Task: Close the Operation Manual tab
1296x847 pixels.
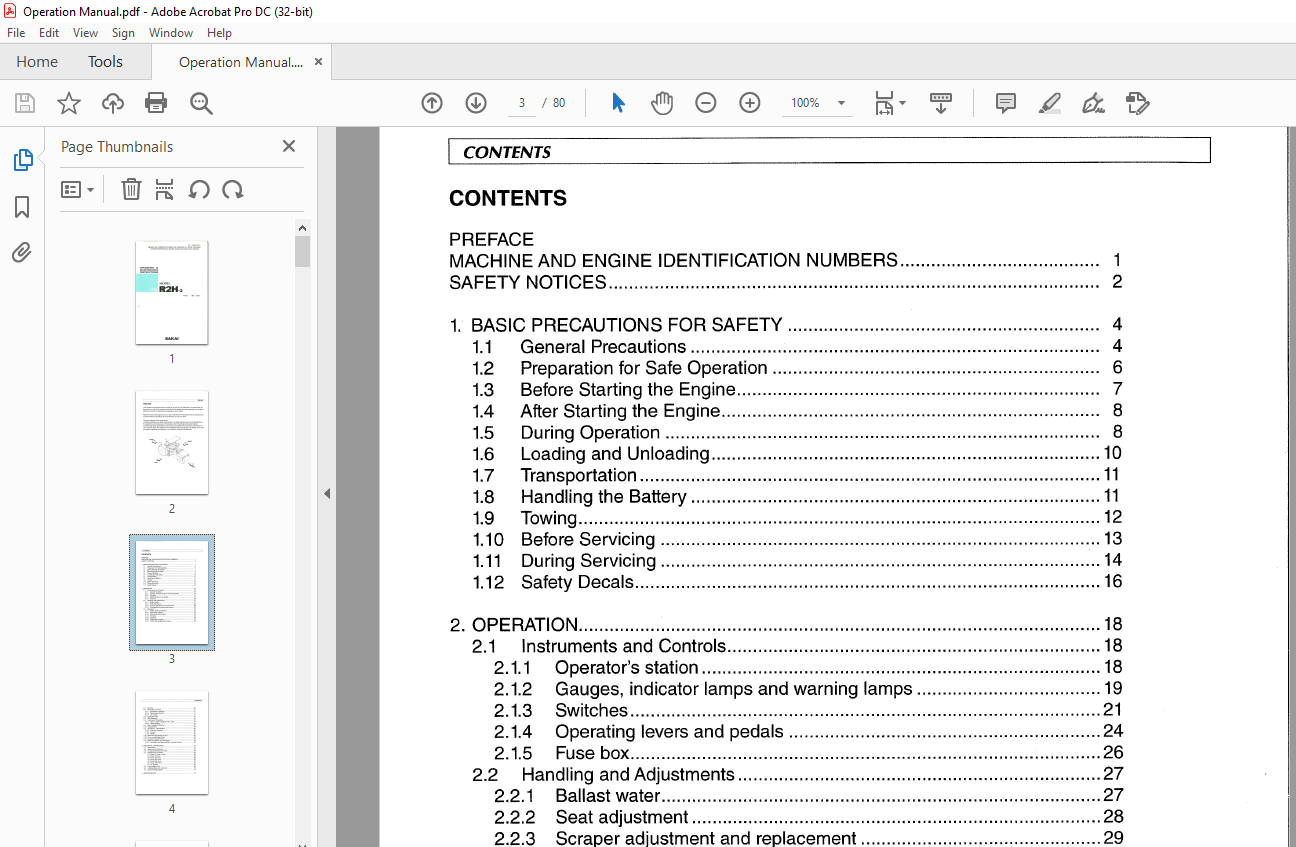Action: coord(318,61)
